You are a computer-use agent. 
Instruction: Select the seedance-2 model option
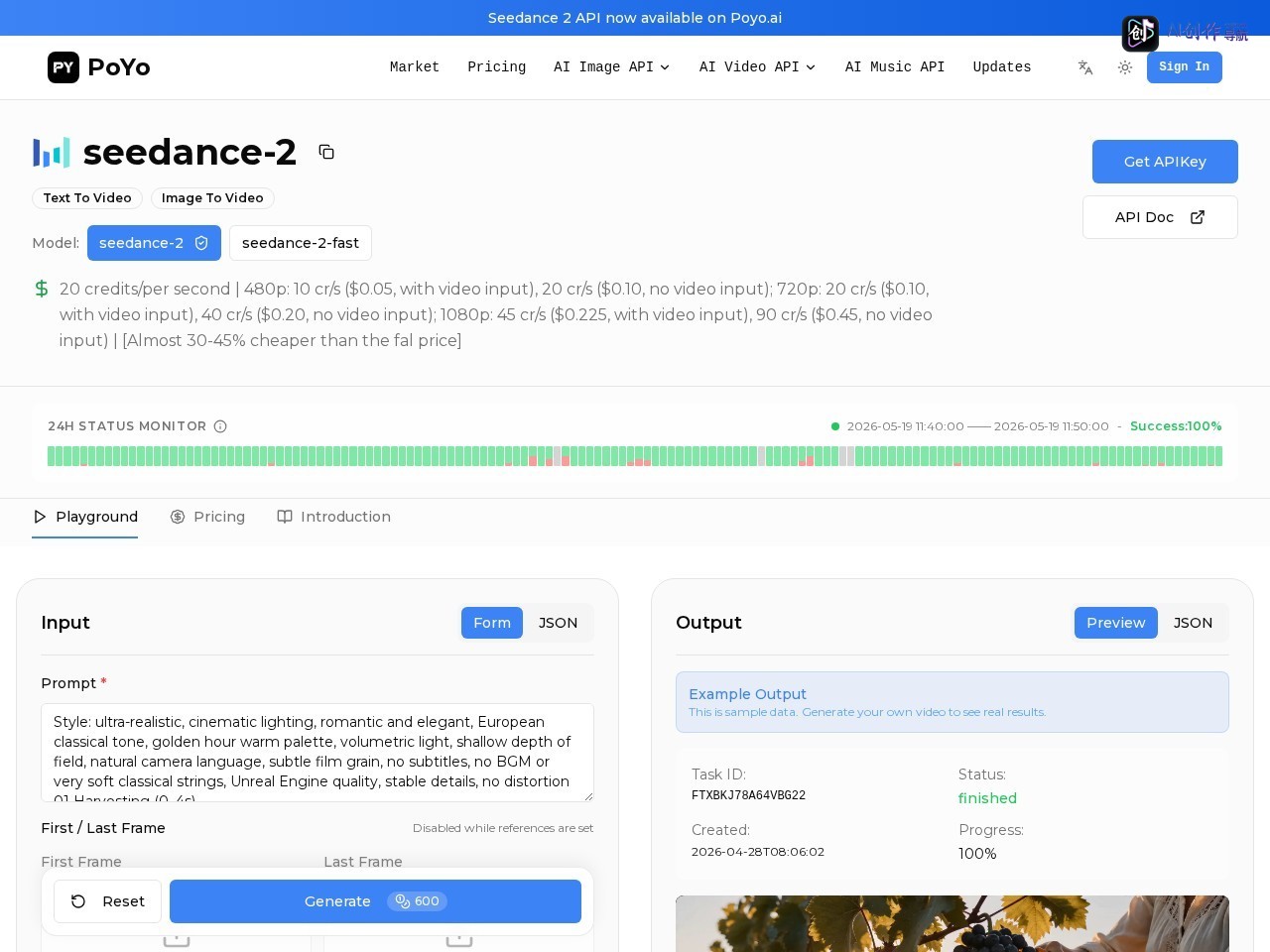click(x=154, y=243)
